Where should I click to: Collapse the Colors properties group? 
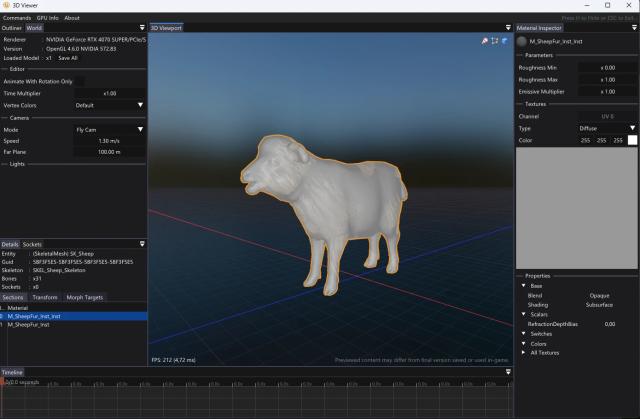(524, 344)
